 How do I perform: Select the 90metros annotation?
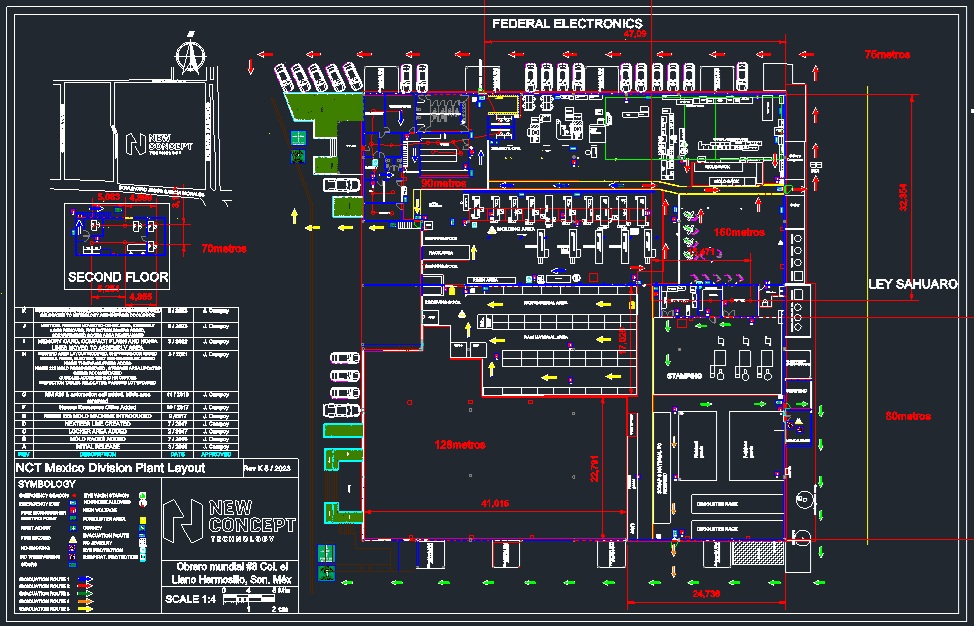(444, 184)
